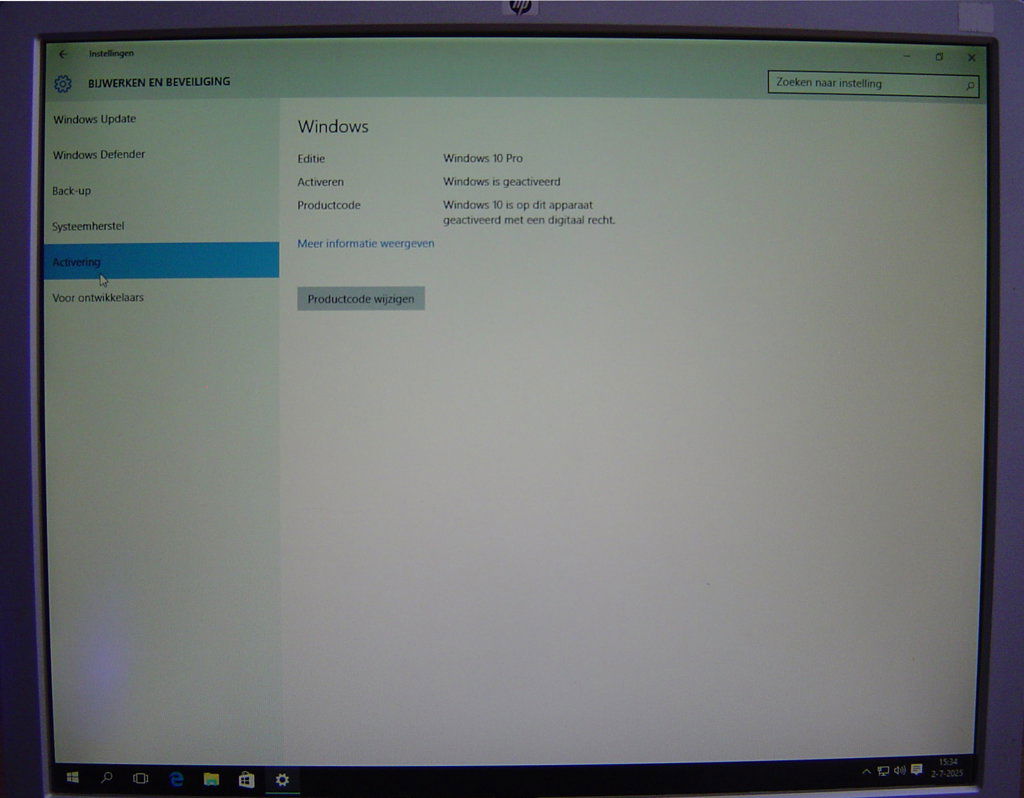Launch Microsoft Edge from taskbar

click(x=176, y=778)
